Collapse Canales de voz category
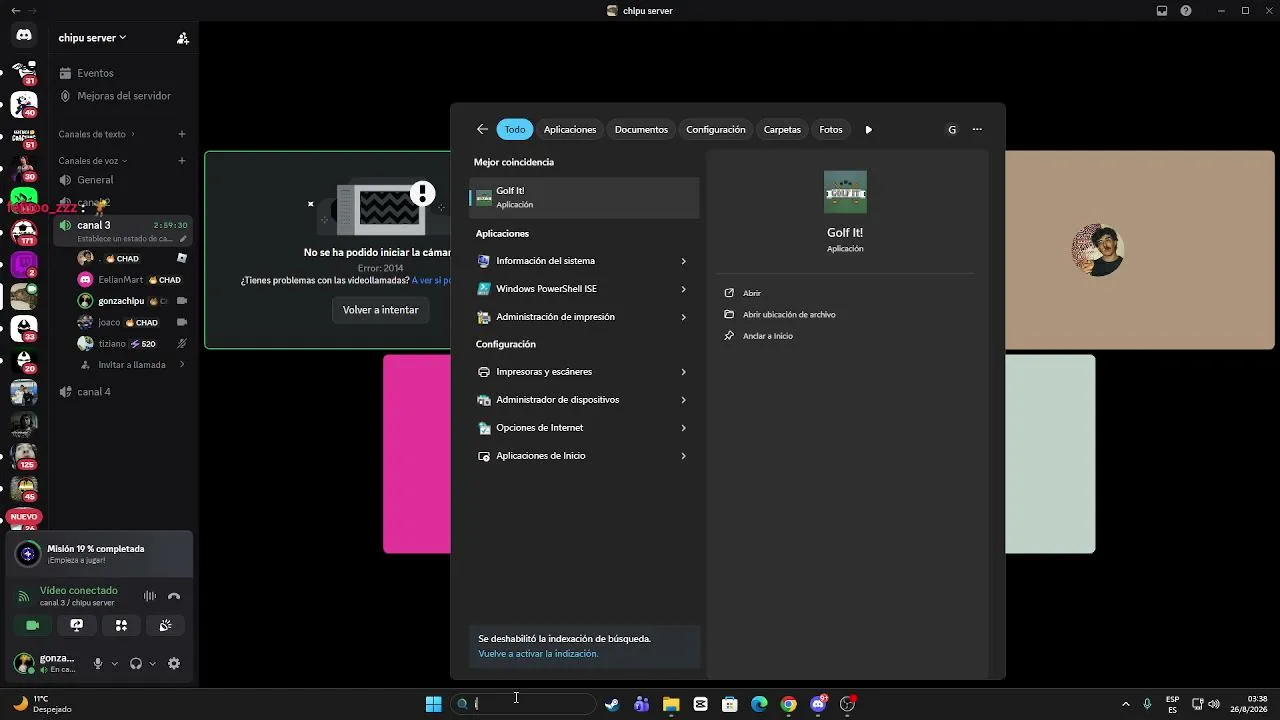Screen dimensions: 1280x720 pos(93,161)
